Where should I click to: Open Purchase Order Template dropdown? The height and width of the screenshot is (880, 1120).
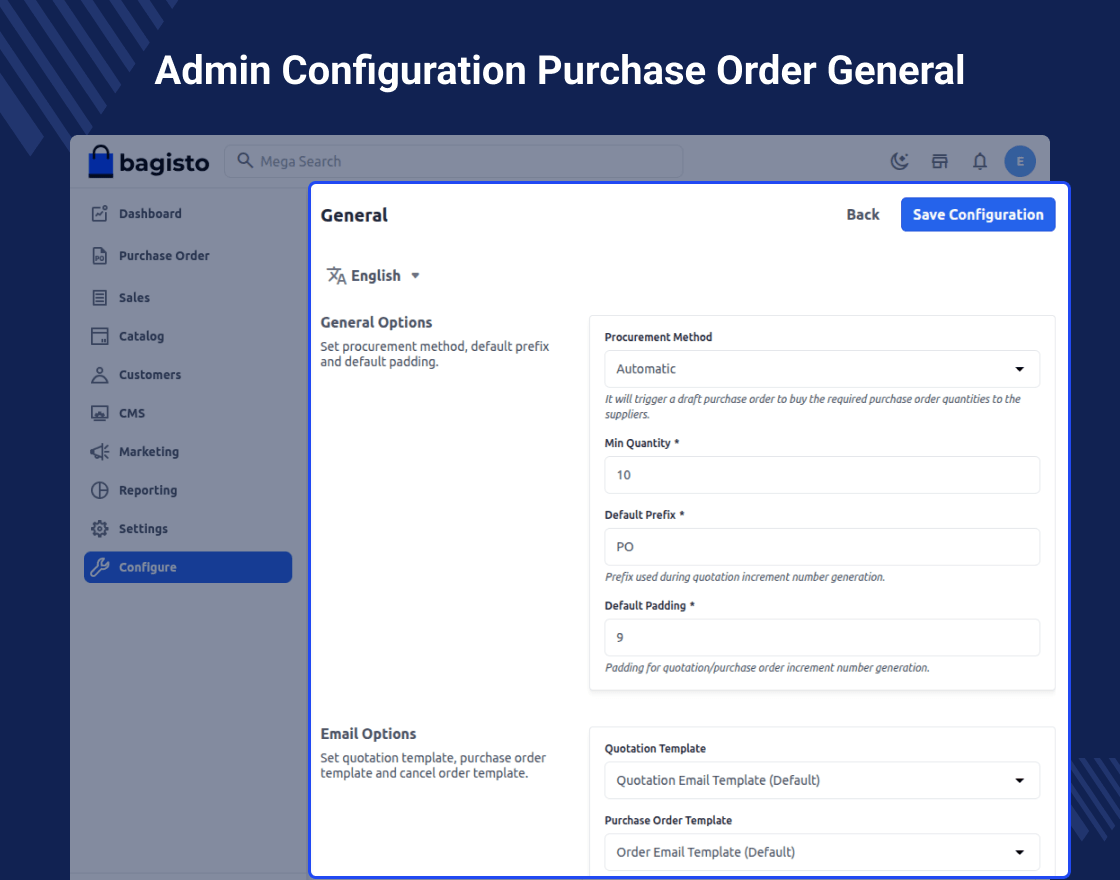[822, 852]
